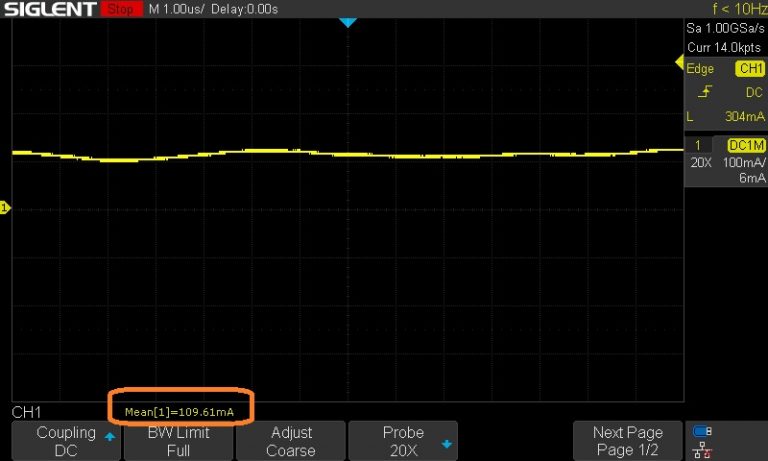Toggle the BW Limit Full setting
Viewport: 768px width, 461px height.
[x=178, y=441]
